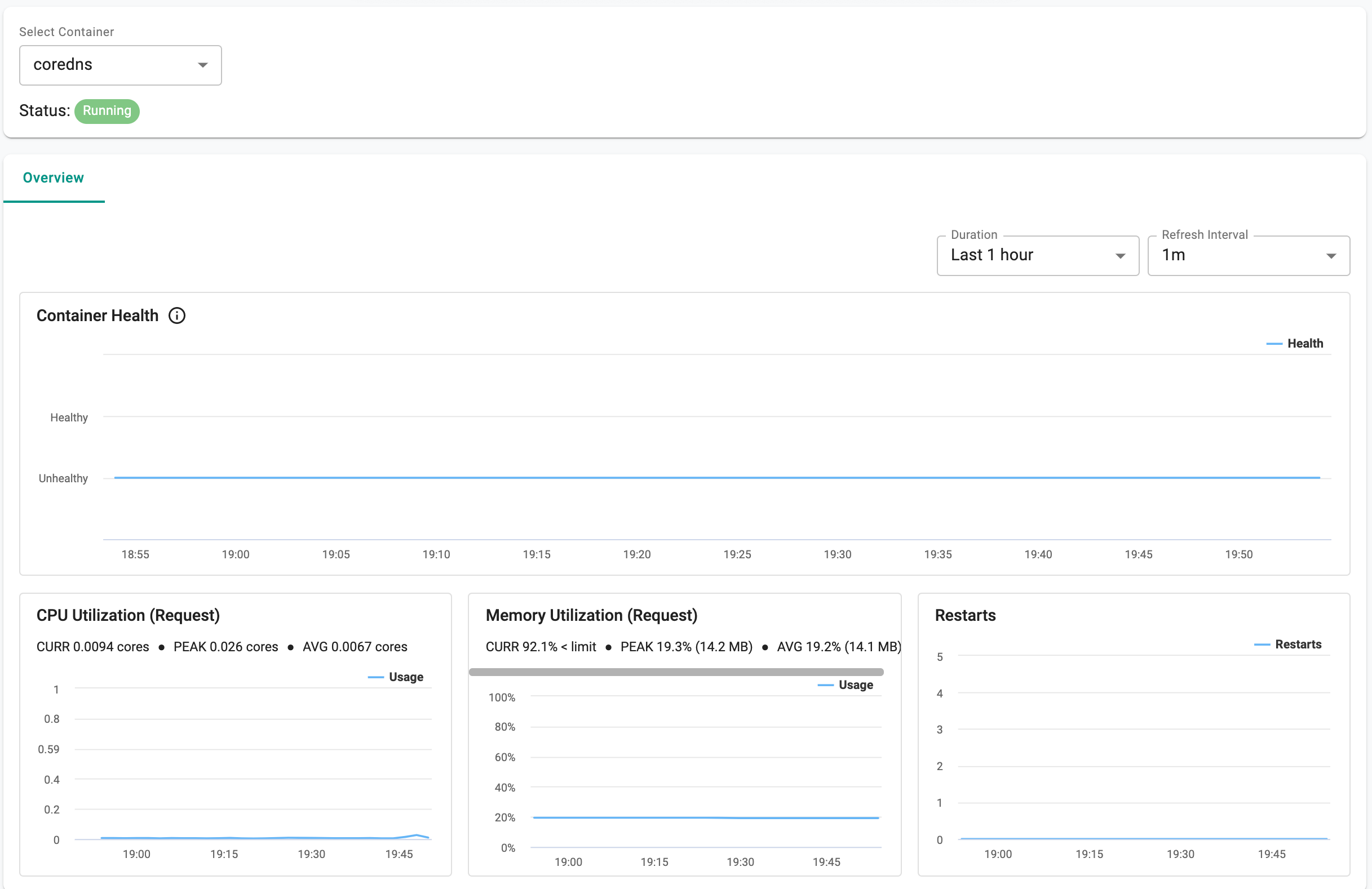Click the Container Health heading
The width and height of the screenshot is (1372, 889).
click(98, 315)
